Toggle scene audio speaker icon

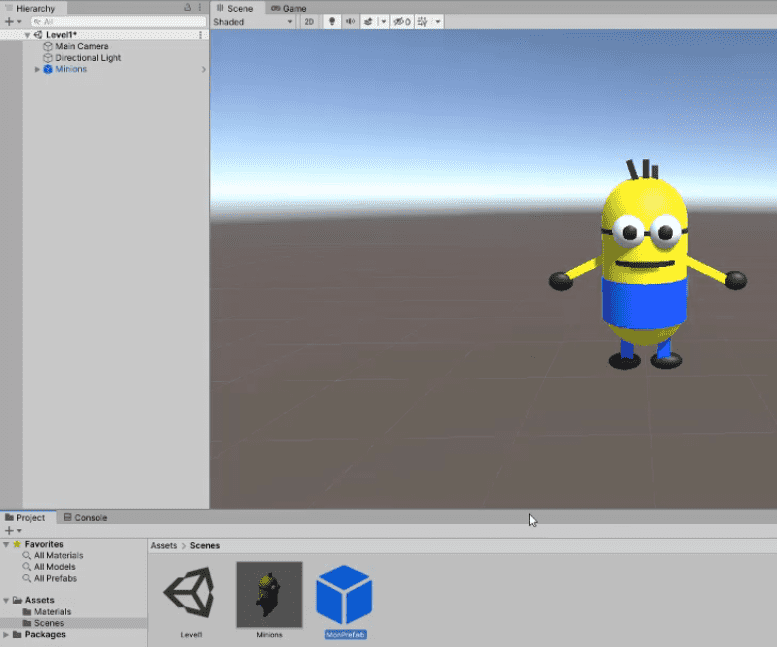350,21
